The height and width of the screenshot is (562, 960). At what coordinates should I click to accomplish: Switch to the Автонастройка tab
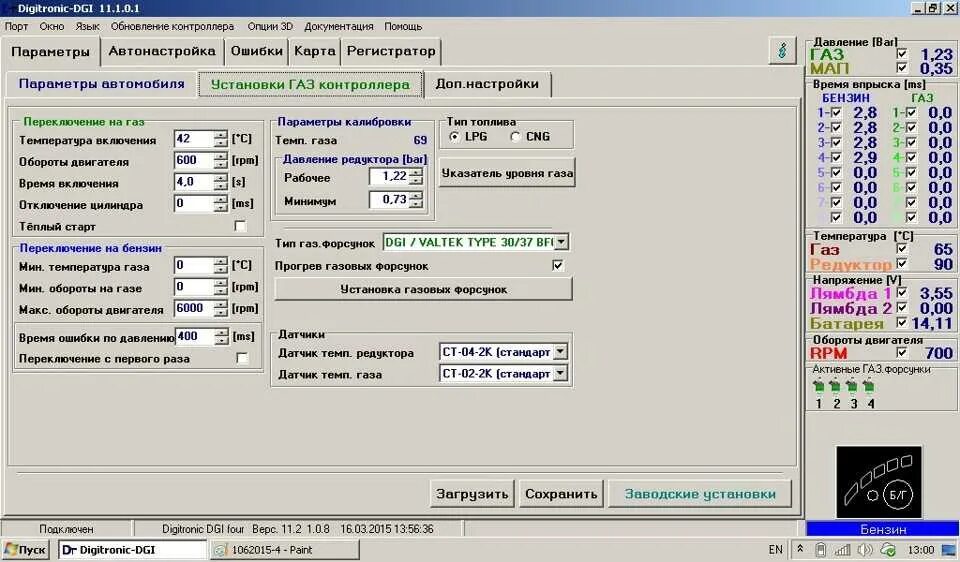tap(162, 51)
